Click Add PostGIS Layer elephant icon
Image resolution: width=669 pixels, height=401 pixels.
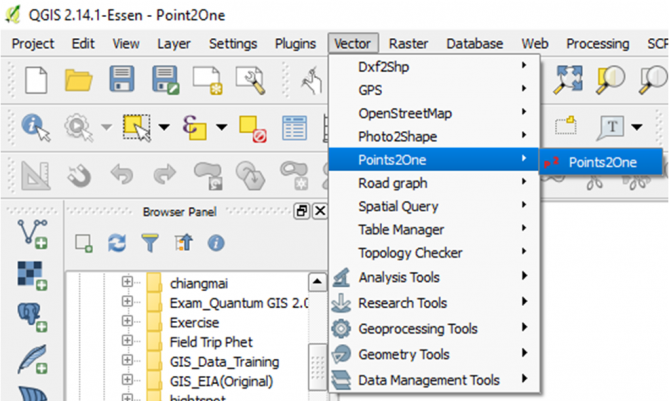point(32,317)
